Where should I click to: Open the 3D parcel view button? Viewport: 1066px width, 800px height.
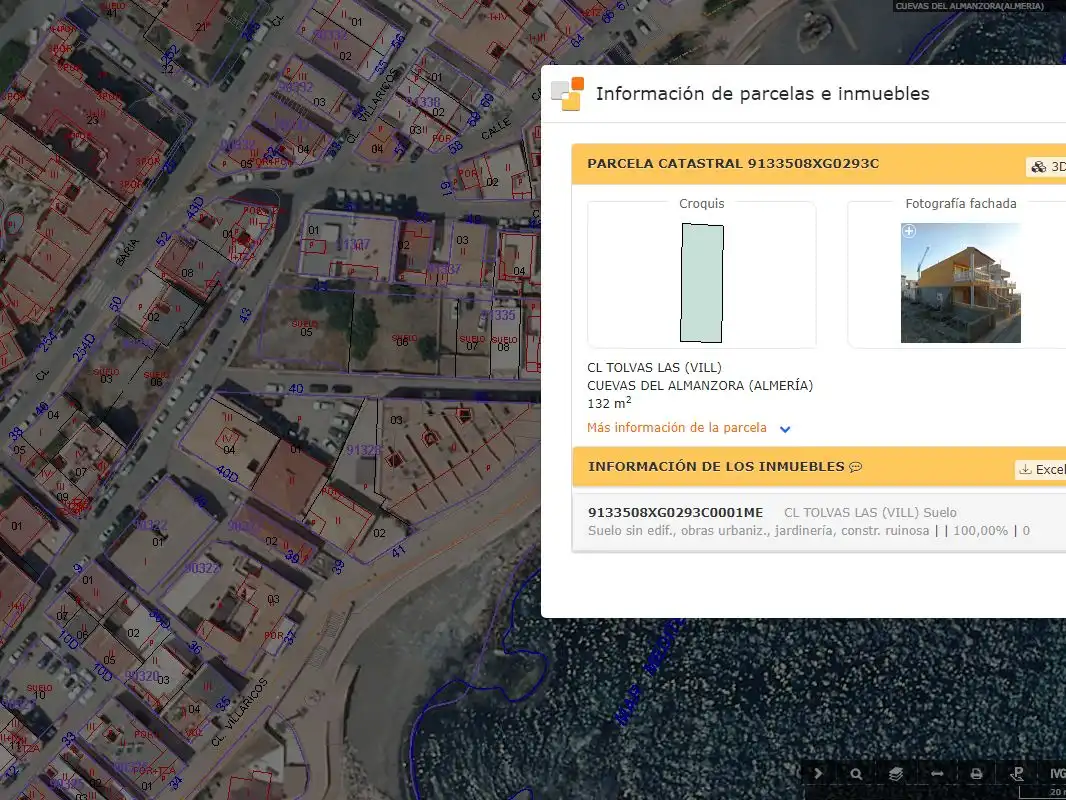click(1046, 167)
